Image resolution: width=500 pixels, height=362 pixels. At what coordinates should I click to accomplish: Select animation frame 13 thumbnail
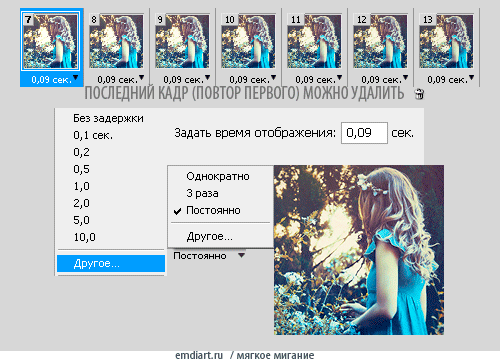pos(446,41)
